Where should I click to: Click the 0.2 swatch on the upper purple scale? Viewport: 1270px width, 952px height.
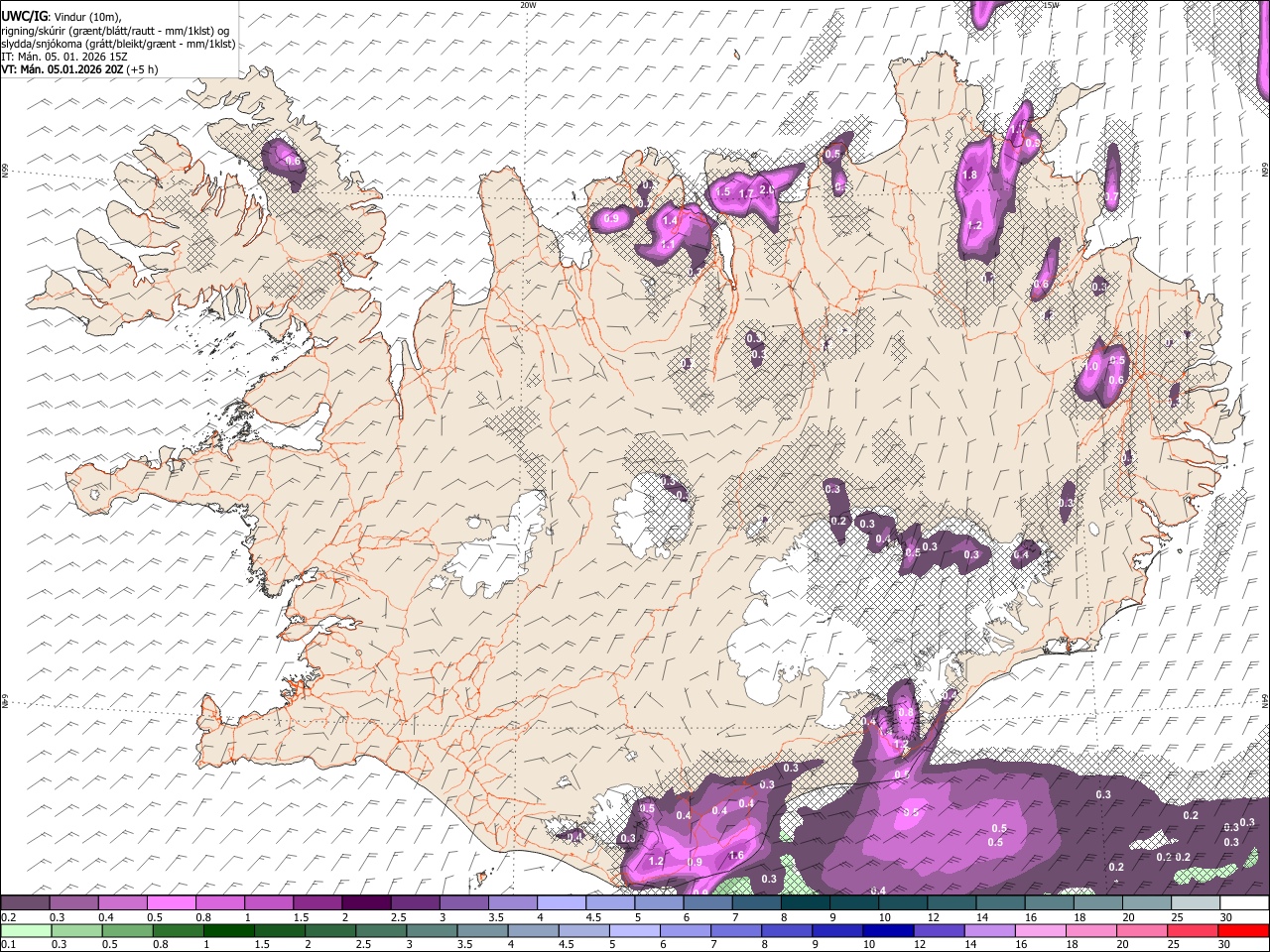pyautogui.click(x=25, y=903)
